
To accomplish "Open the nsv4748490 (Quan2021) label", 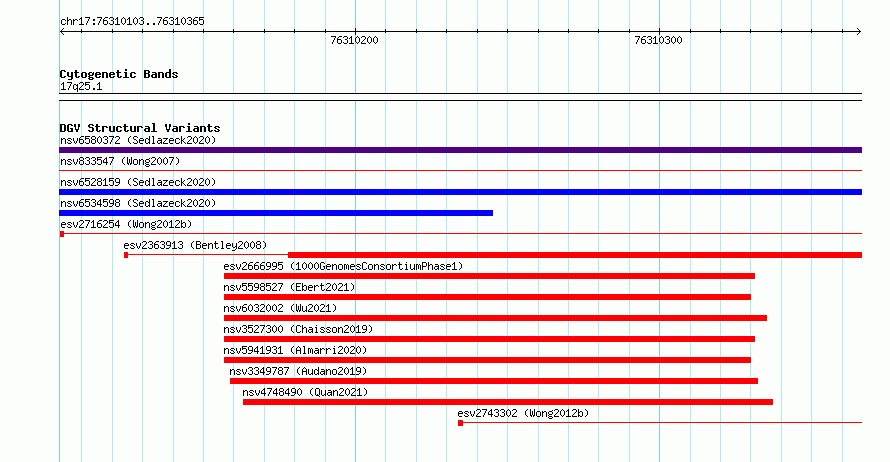I will tap(305, 392).
